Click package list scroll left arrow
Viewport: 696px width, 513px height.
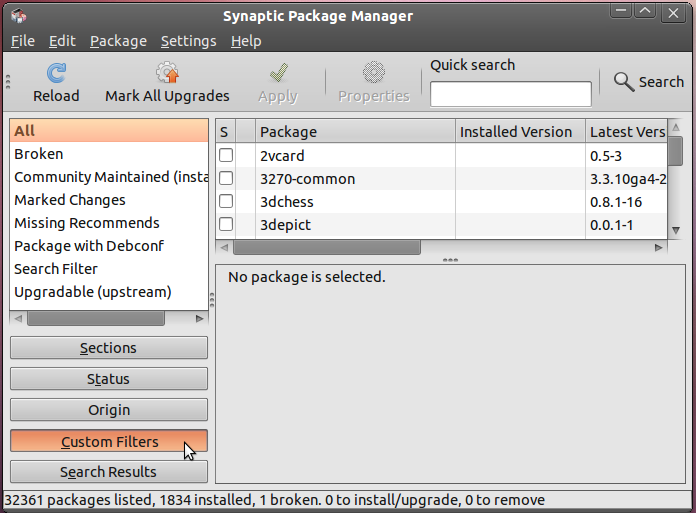point(224,248)
